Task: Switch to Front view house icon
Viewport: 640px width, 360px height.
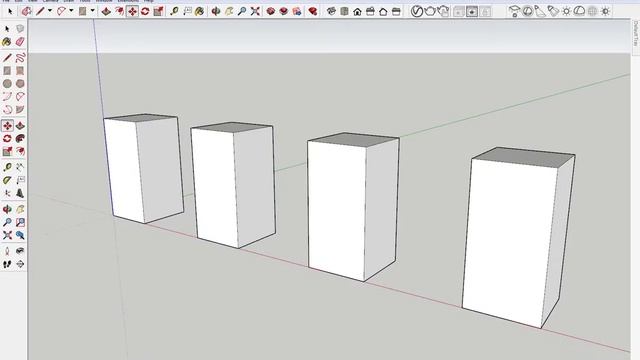Action: 357,11
